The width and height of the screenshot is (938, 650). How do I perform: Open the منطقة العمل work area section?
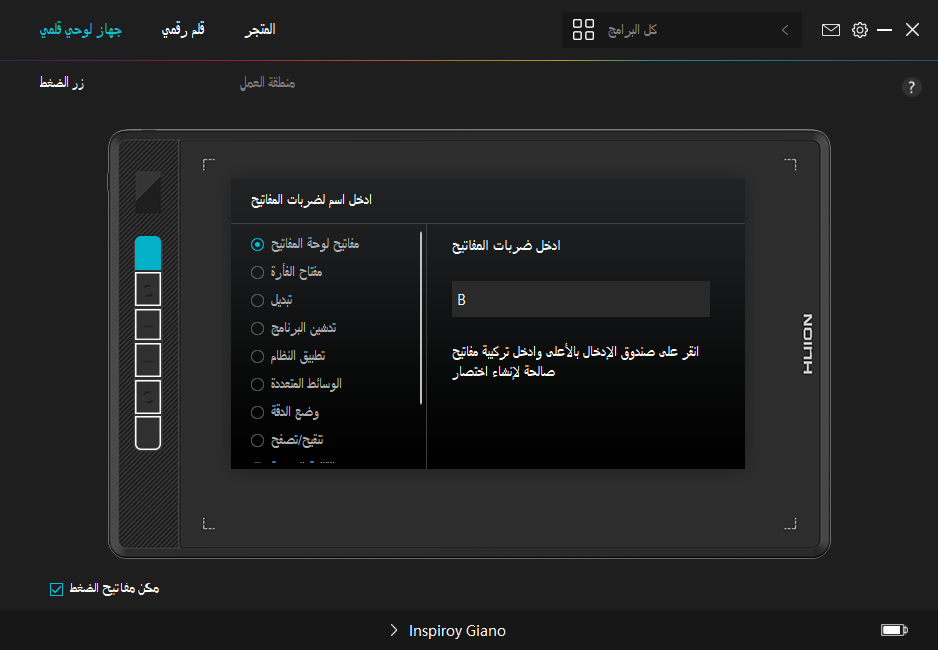[x=267, y=83]
